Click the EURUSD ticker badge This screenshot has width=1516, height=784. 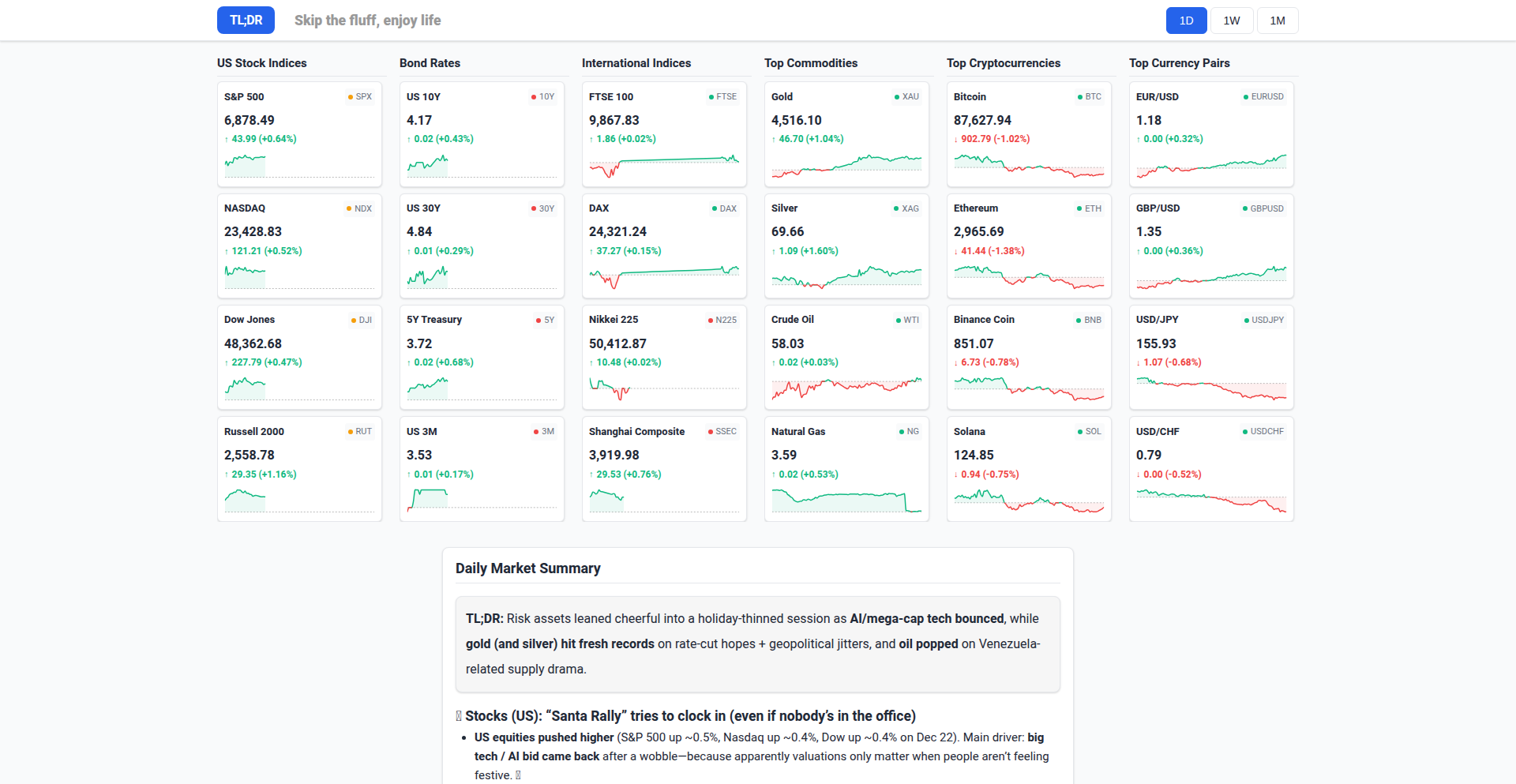[x=1266, y=96]
